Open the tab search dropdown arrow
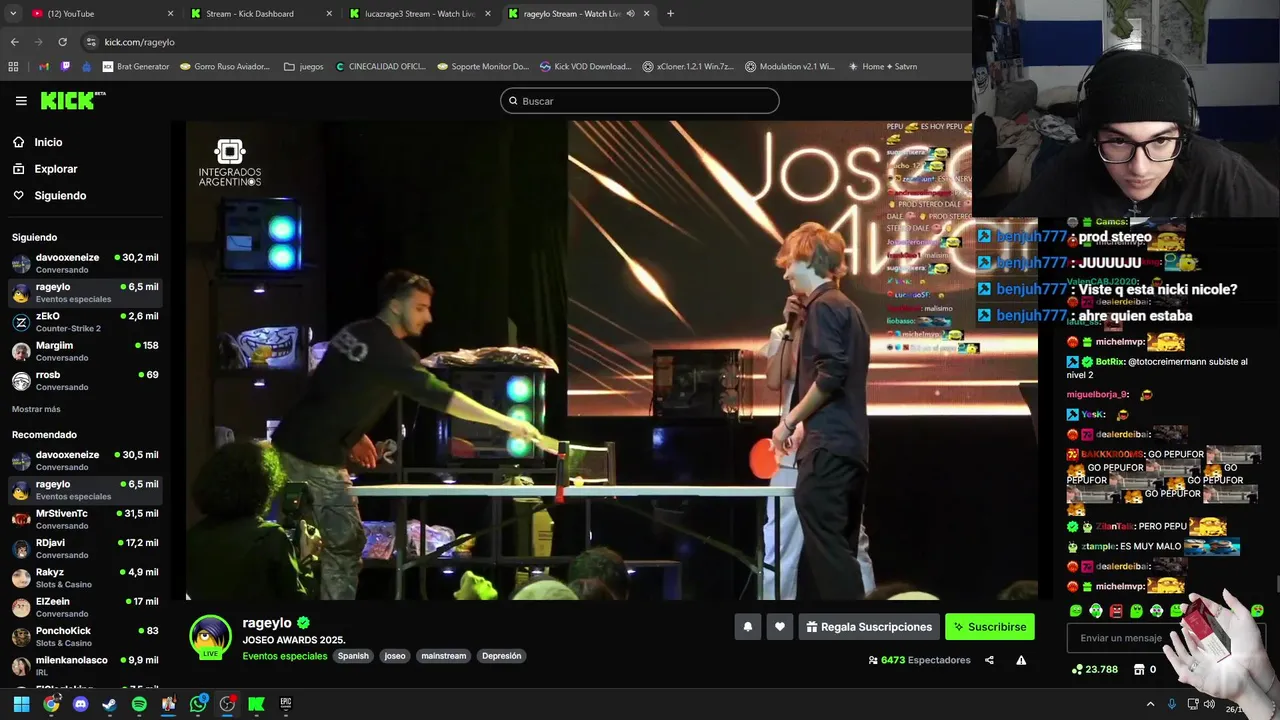1280x720 pixels. 11,14
